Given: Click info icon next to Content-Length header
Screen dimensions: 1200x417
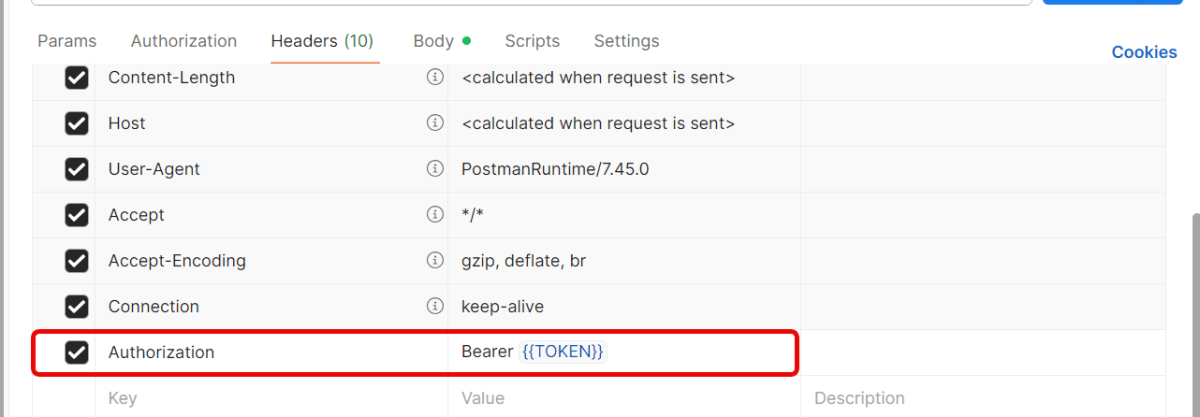Looking at the screenshot, I should [x=435, y=77].
